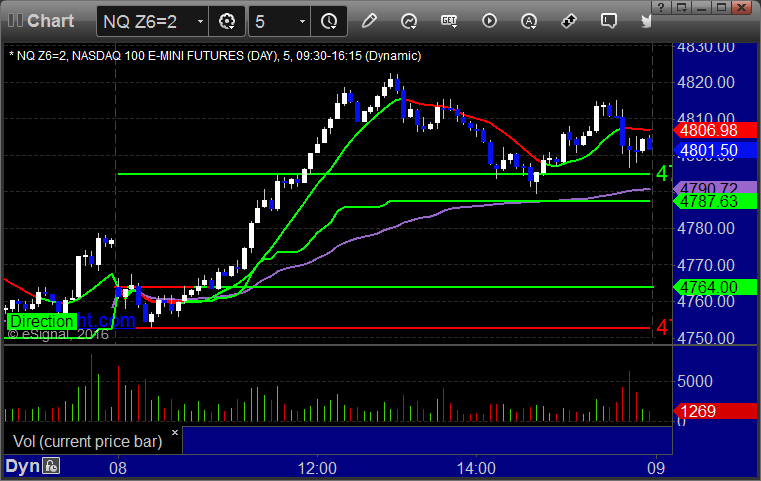Click the 12:00 time axis label
The height and width of the screenshot is (481, 761).
pos(317,468)
